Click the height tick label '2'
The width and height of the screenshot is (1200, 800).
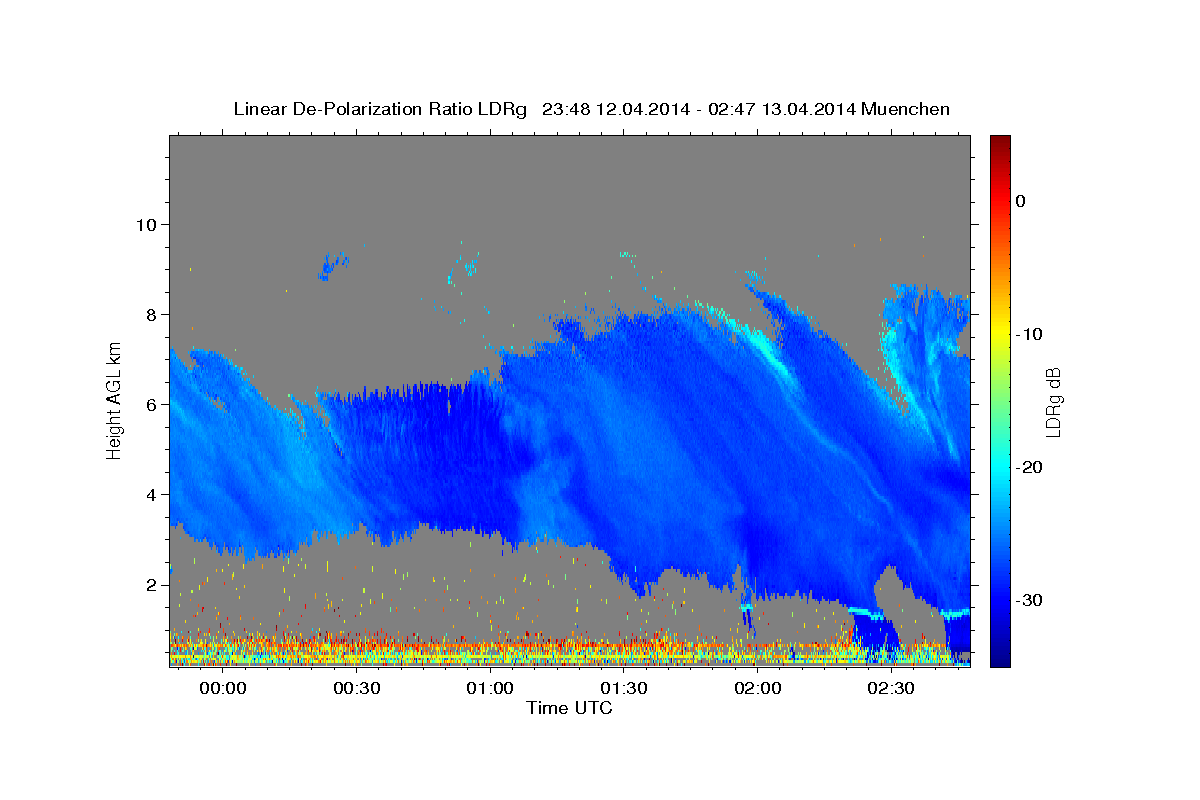click(150, 585)
